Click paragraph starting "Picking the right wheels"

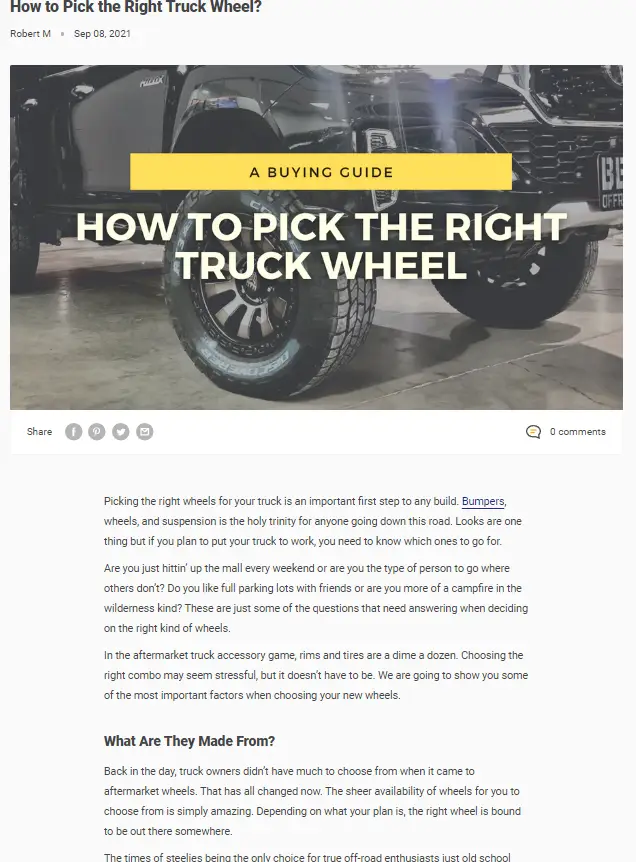click(x=313, y=521)
